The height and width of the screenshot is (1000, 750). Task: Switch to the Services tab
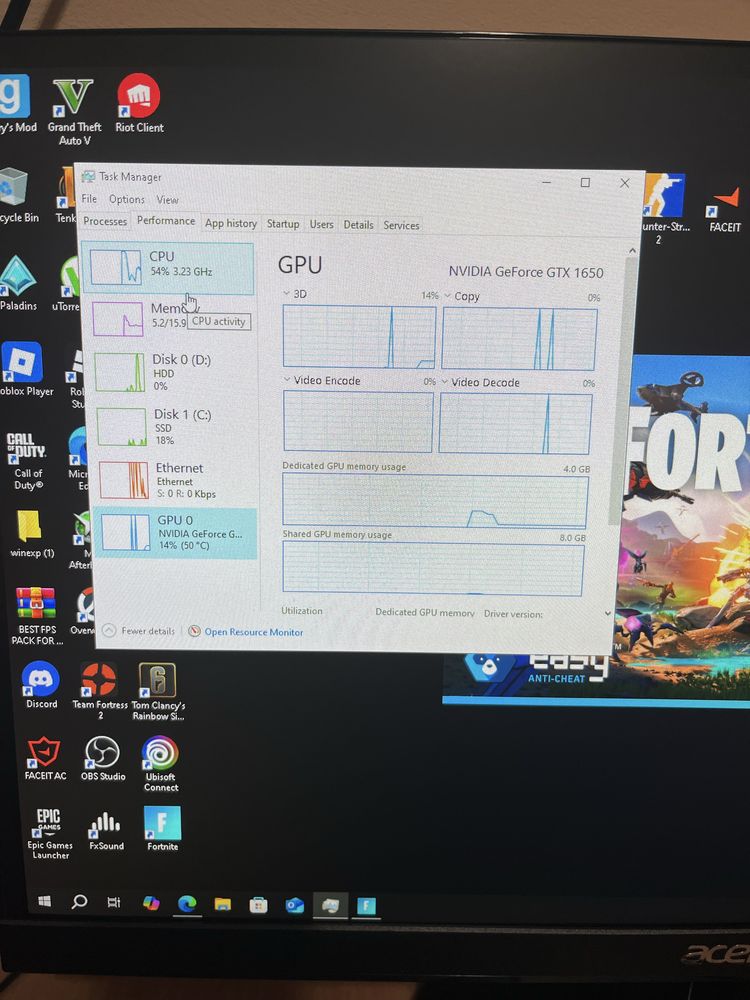[401, 225]
